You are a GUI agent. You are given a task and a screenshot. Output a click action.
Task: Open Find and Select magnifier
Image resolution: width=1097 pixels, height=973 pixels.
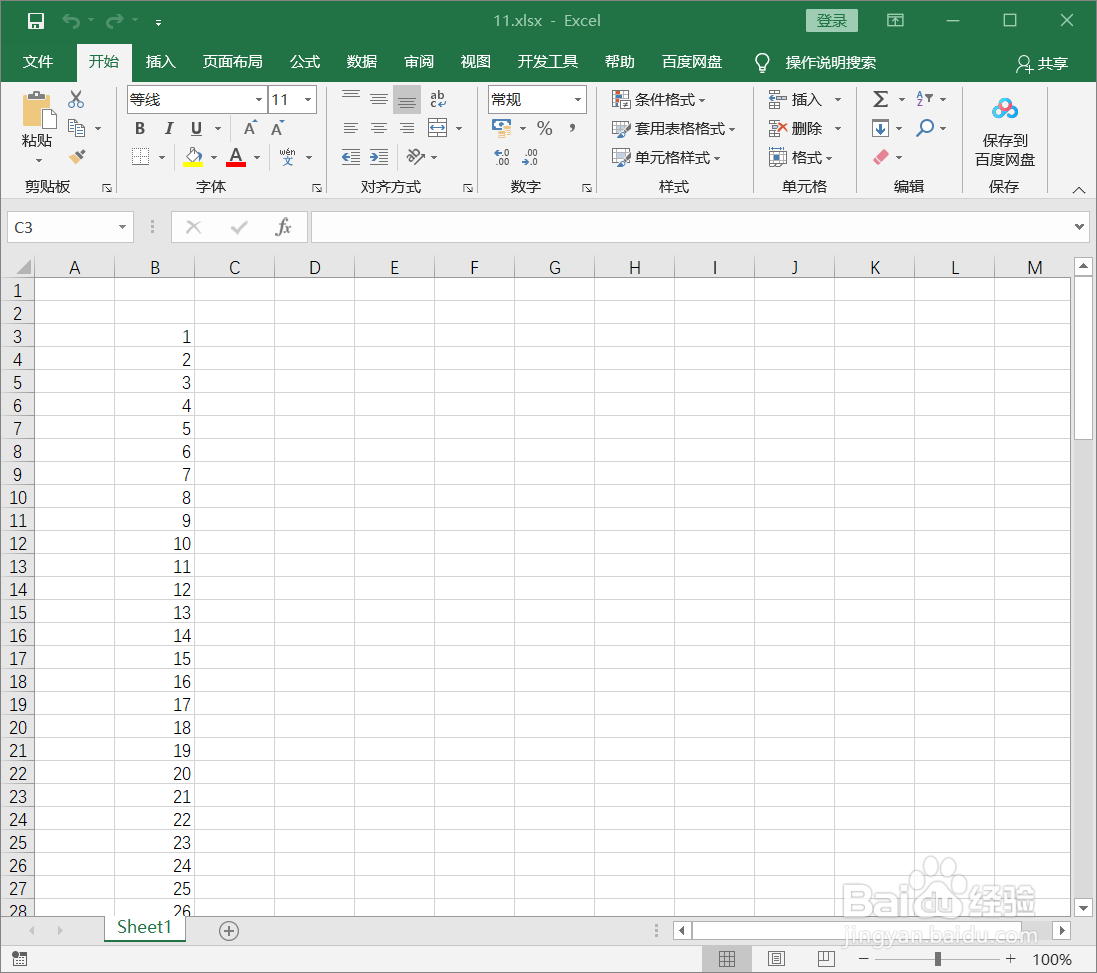[x=925, y=128]
